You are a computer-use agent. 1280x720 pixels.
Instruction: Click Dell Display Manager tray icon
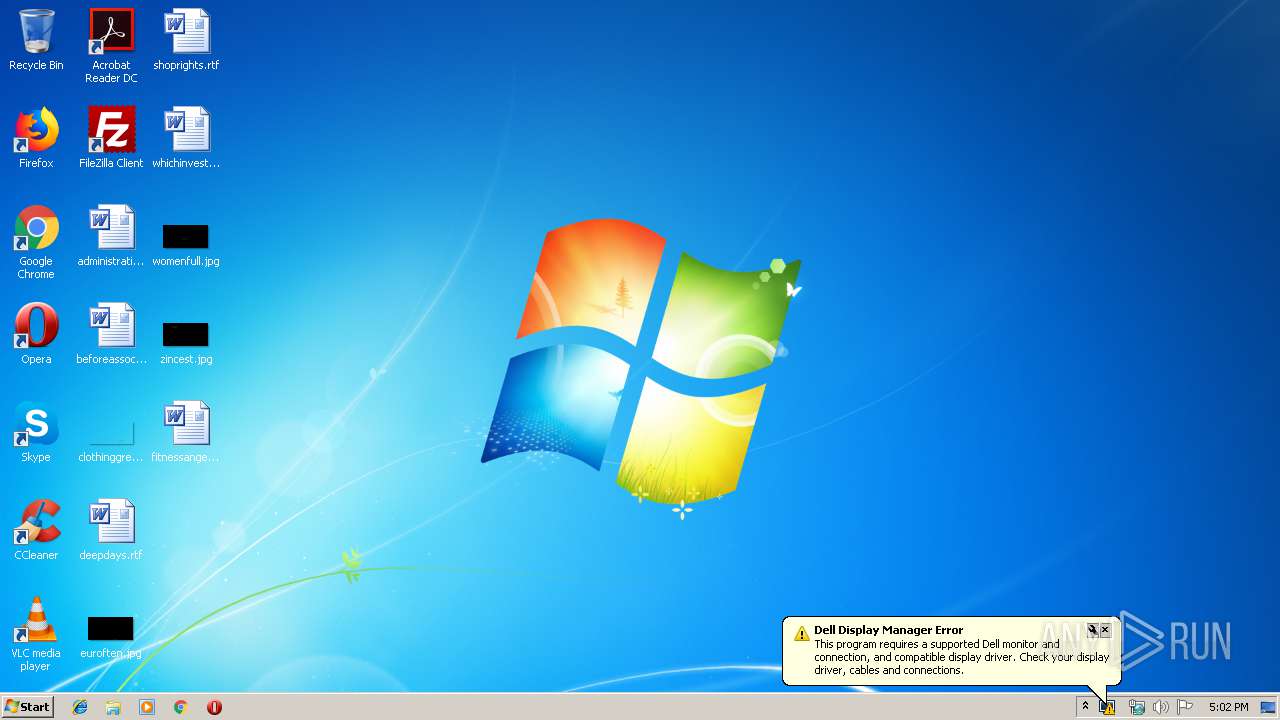(1107, 707)
